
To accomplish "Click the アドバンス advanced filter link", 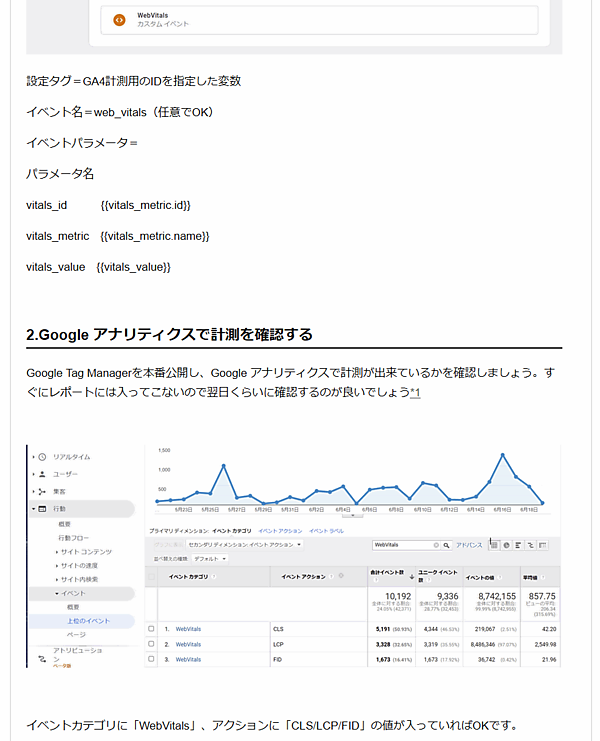I will pyautogui.click(x=469, y=545).
